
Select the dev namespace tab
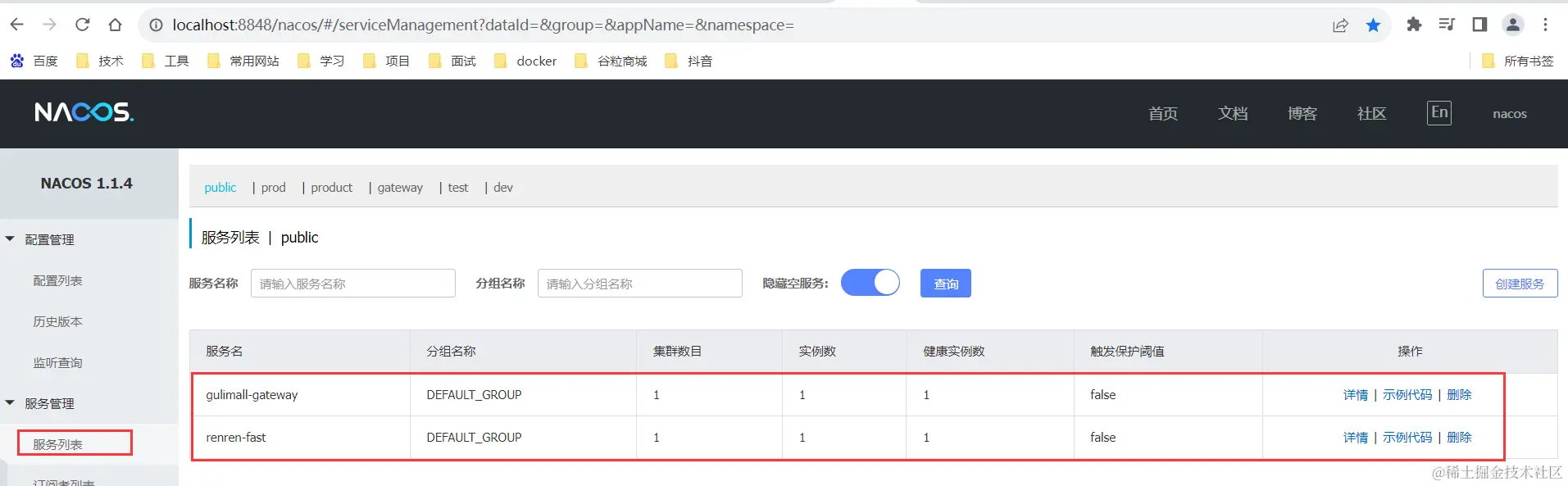503,187
